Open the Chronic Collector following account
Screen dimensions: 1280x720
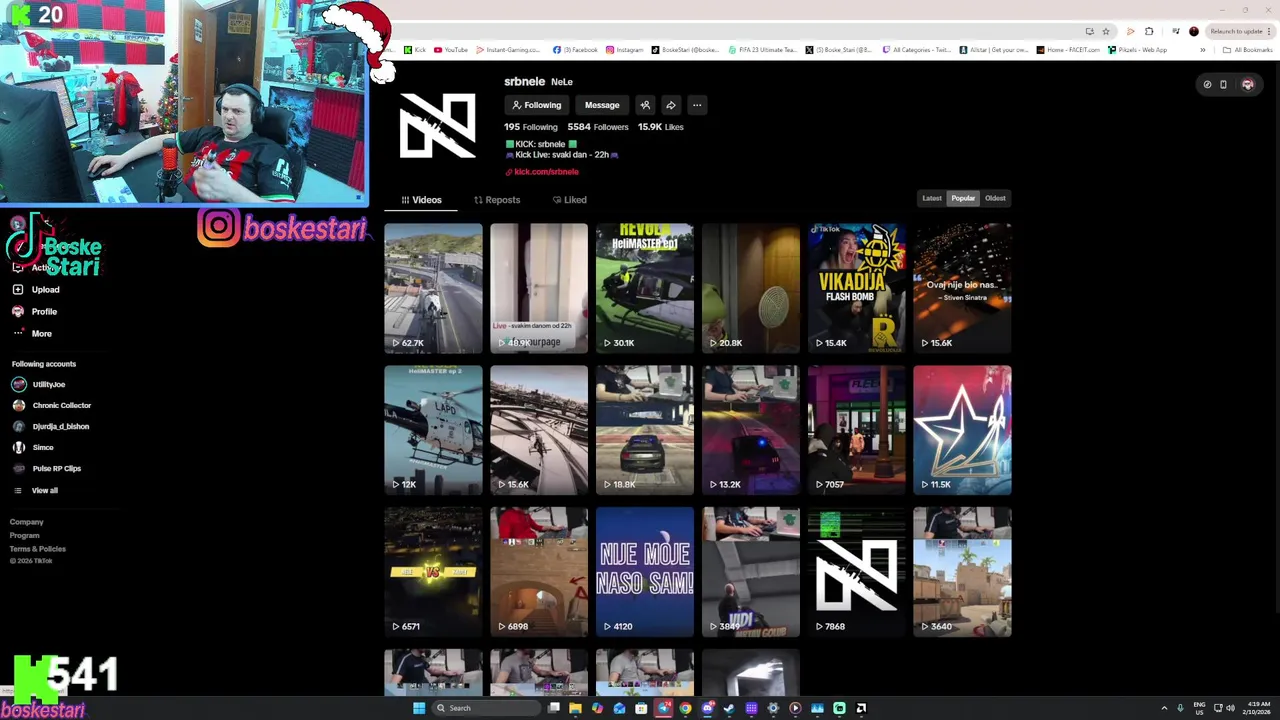click(52, 406)
